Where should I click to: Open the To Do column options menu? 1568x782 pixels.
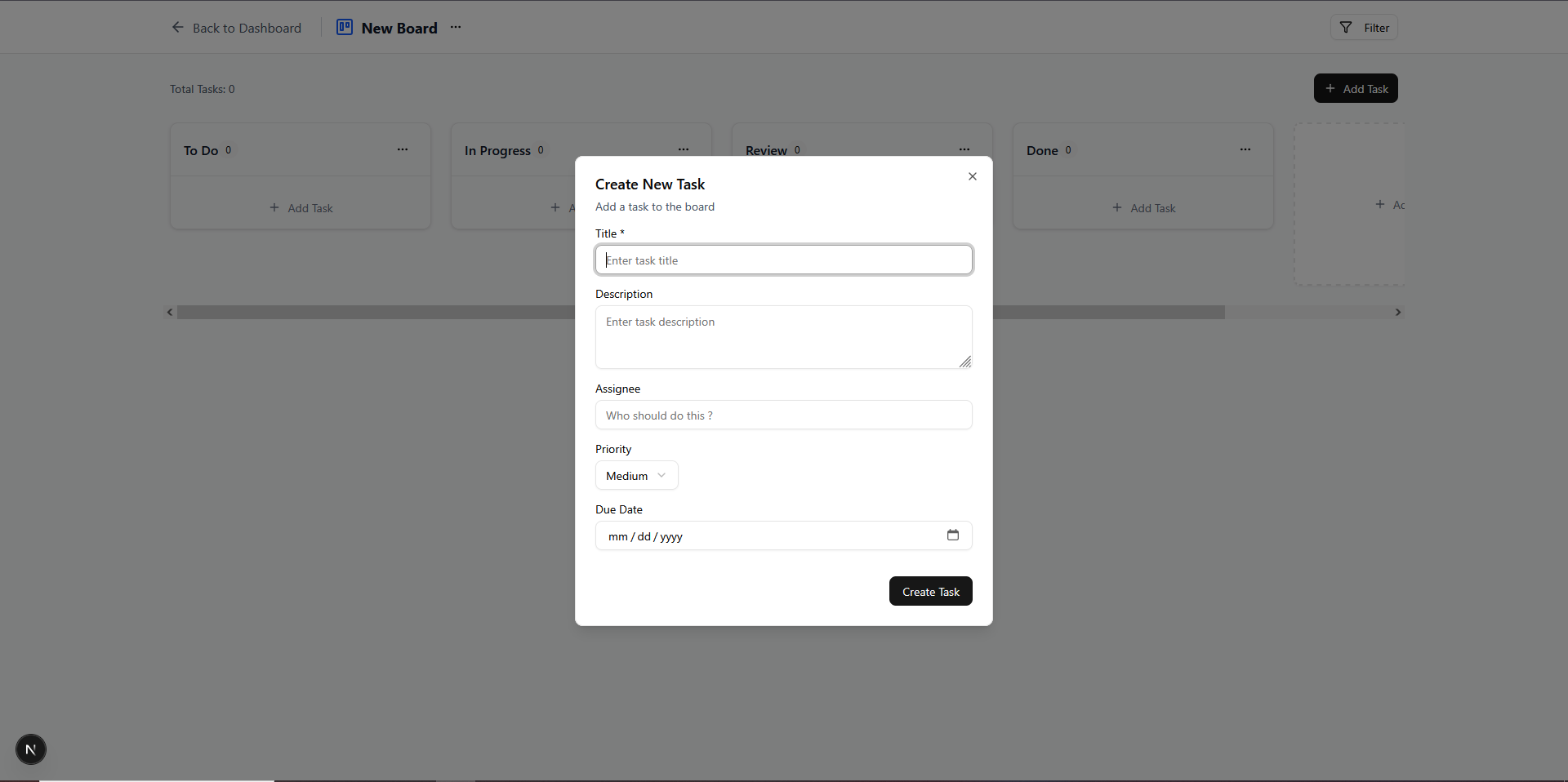coord(403,149)
